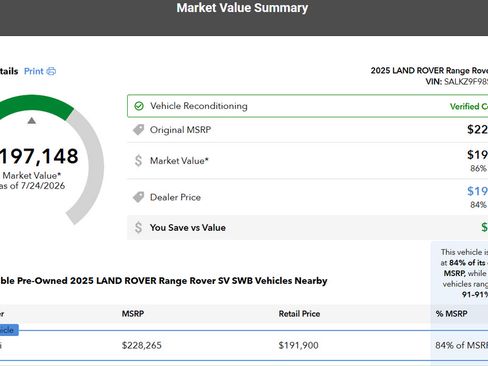Click the % MSRP column header
Viewport: 488px width, 366px height.
tap(452, 314)
